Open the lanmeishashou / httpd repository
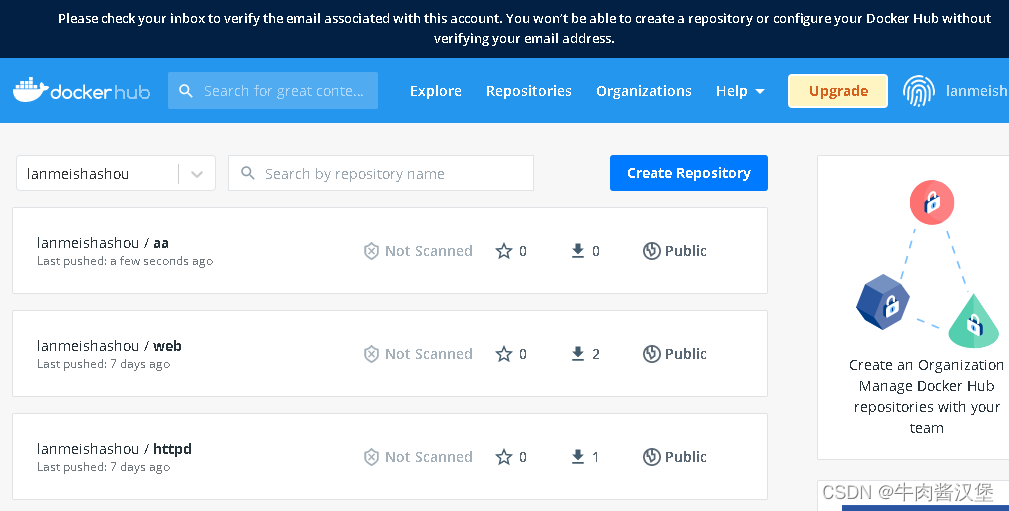Viewport: 1009px width, 511px height. [x=115, y=449]
